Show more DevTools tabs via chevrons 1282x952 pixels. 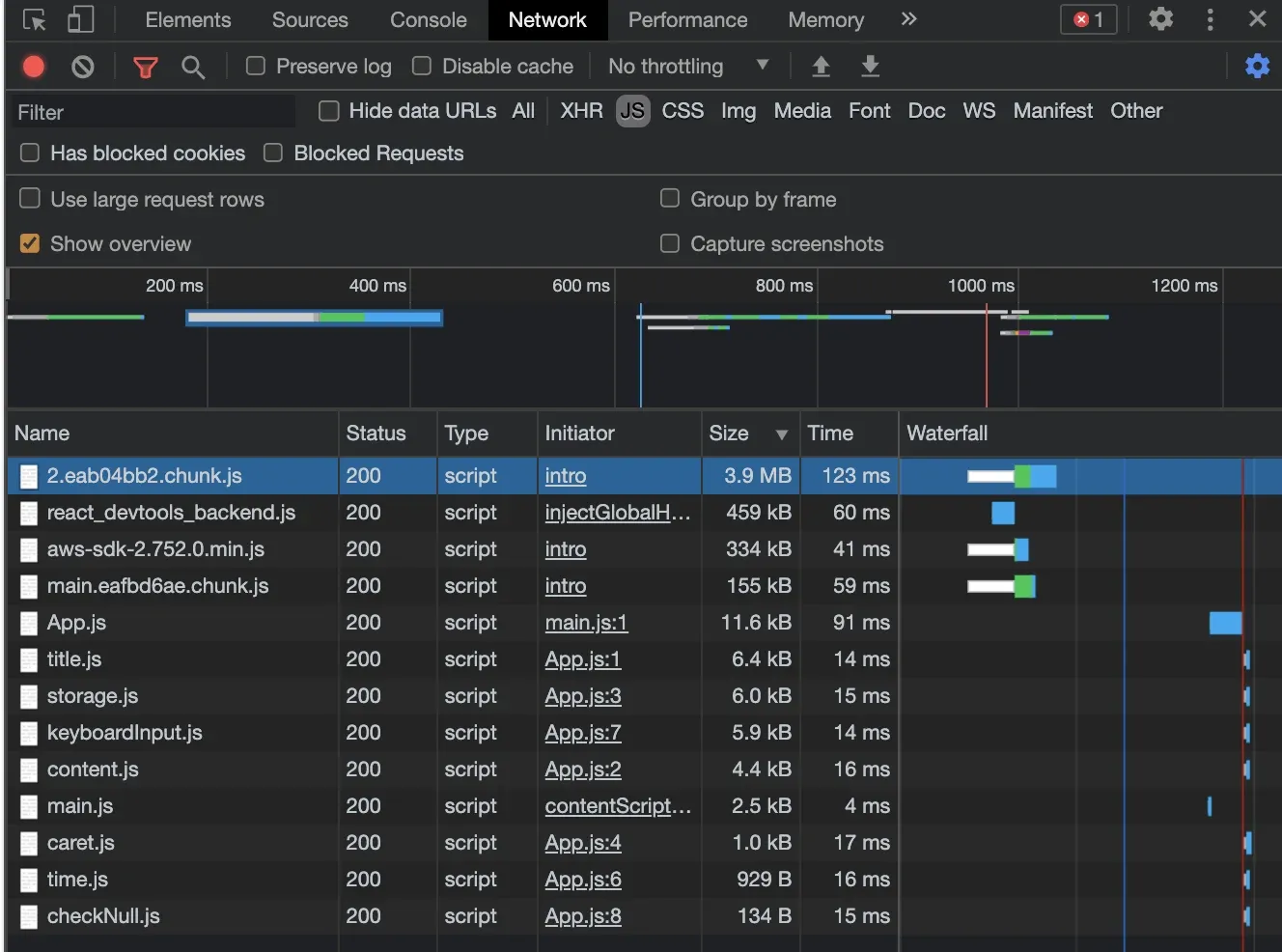(908, 19)
